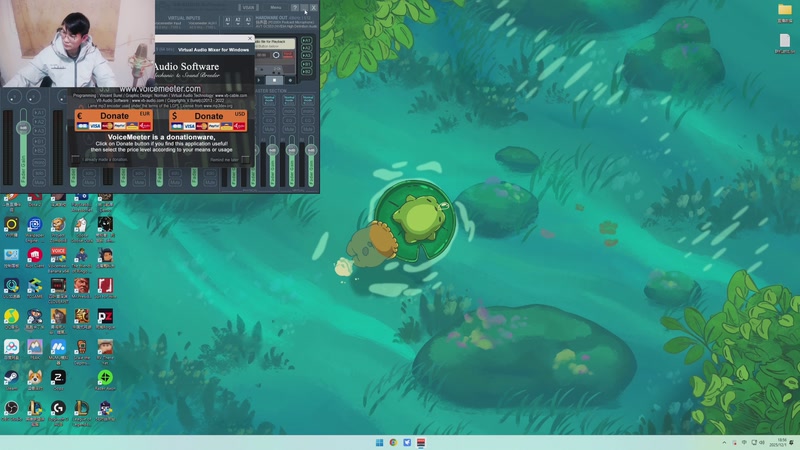
Task: Toggle recorder A1 bus output button
Action: click(306, 40)
